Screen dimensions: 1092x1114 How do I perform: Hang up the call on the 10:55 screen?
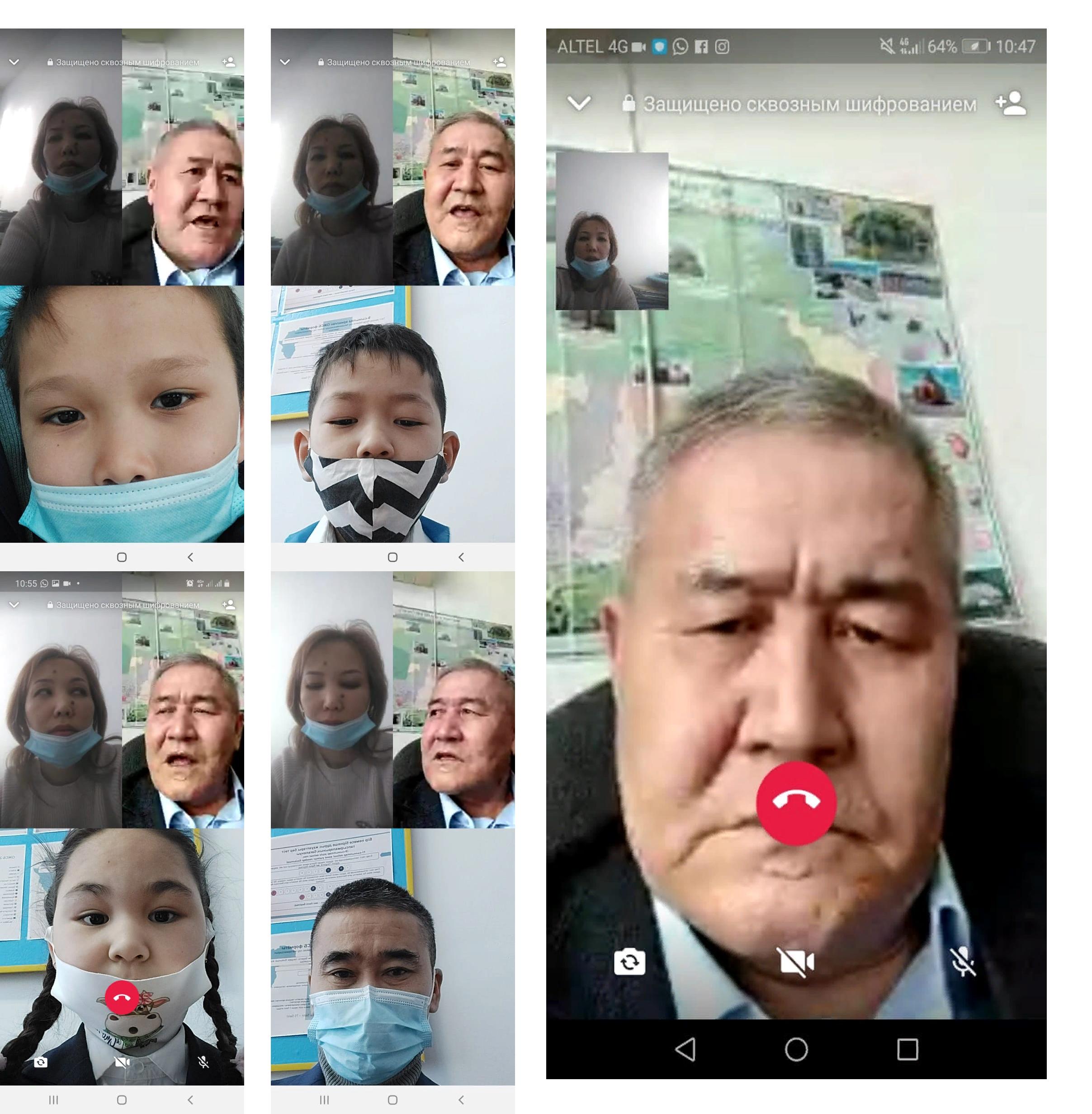[x=122, y=998]
